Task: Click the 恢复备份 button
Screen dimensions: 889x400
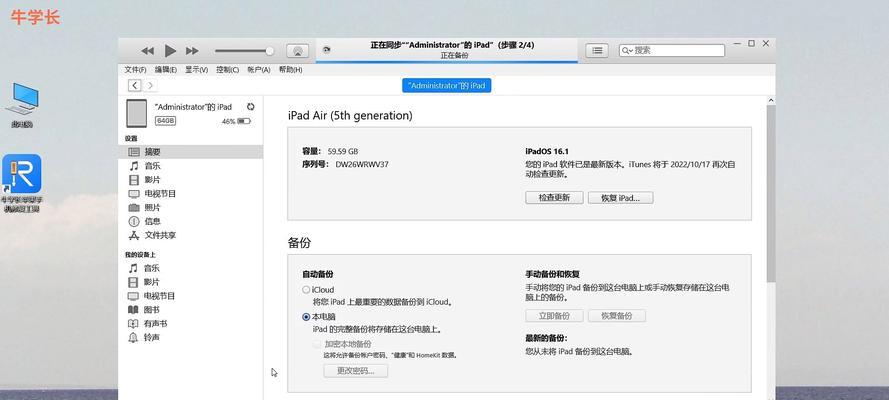Action: click(x=617, y=316)
